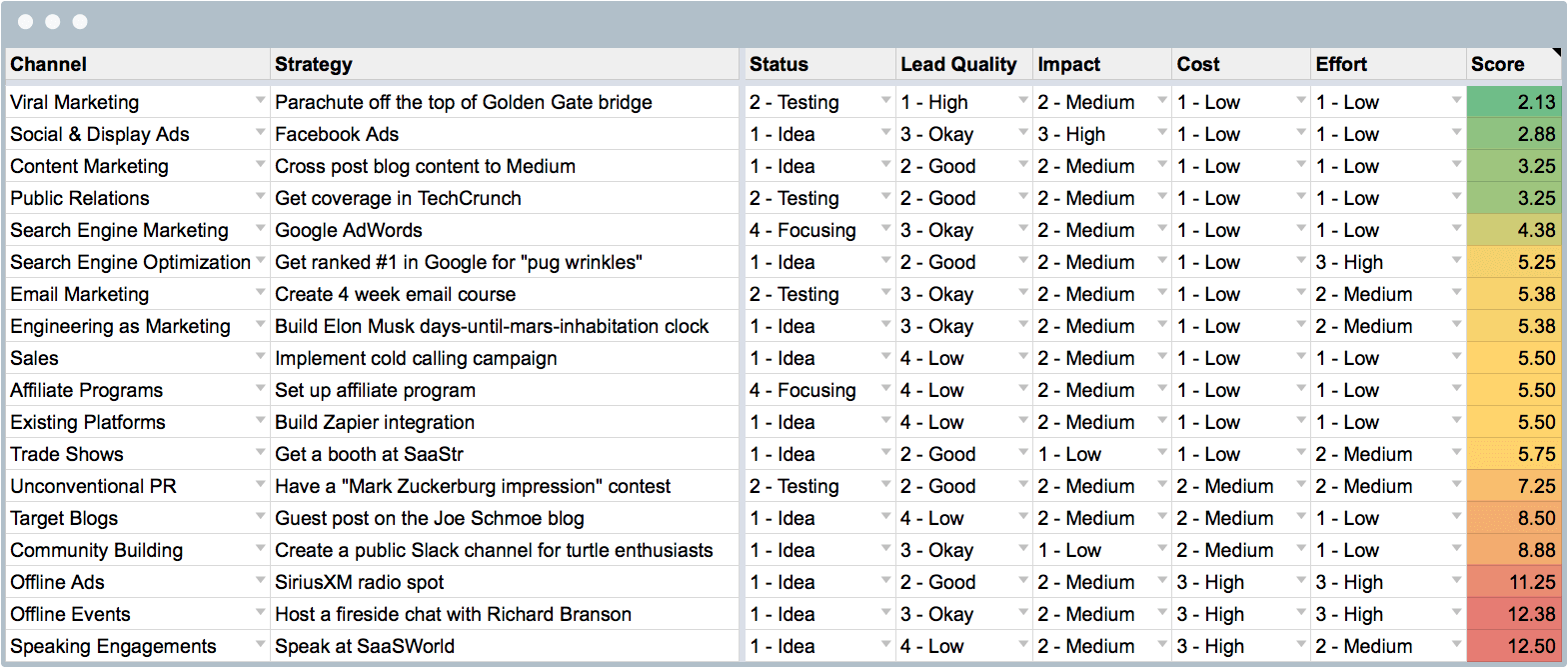
Task: Select the 5.75 score cell
Action: (x=1514, y=454)
